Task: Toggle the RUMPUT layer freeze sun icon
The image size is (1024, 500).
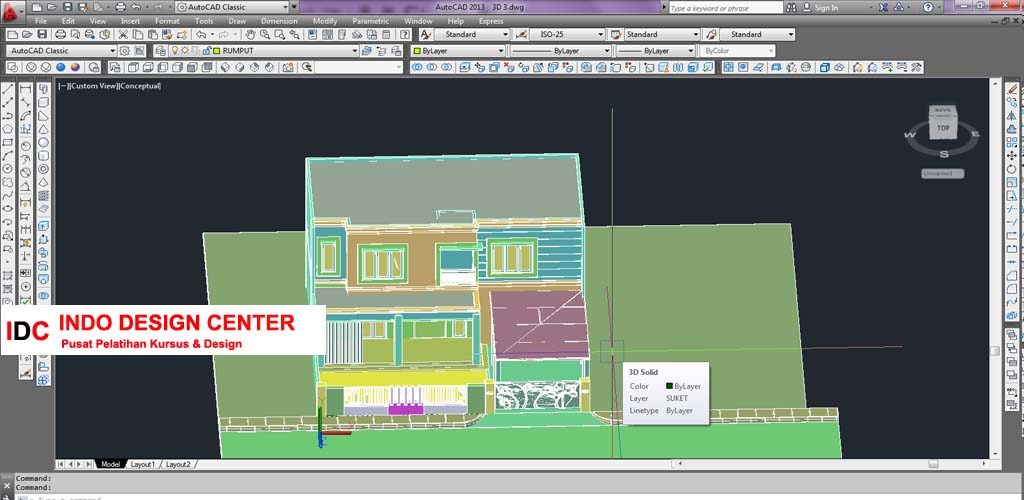Action: (185, 51)
